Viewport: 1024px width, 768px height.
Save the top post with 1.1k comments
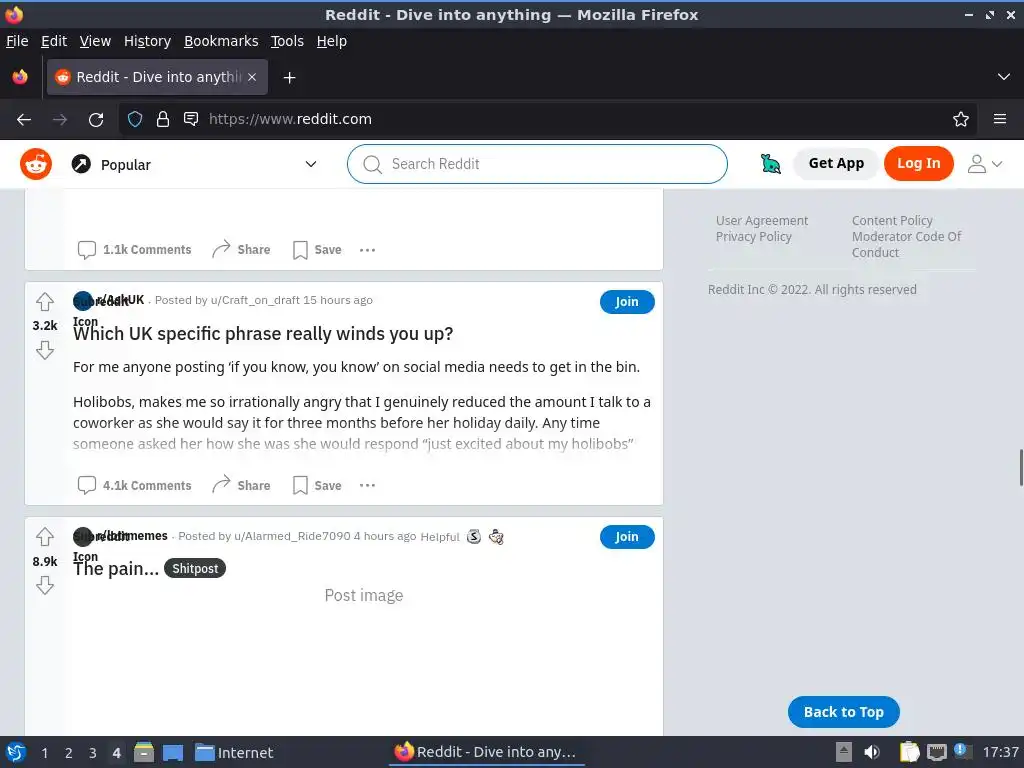(317, 249)
